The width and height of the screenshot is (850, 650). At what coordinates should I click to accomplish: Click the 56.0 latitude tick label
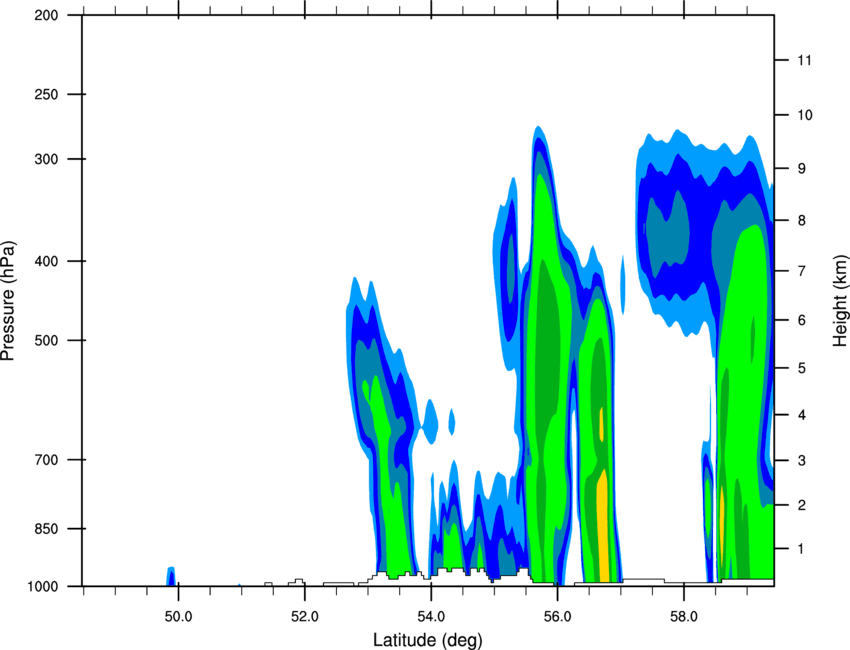point(557,617)
